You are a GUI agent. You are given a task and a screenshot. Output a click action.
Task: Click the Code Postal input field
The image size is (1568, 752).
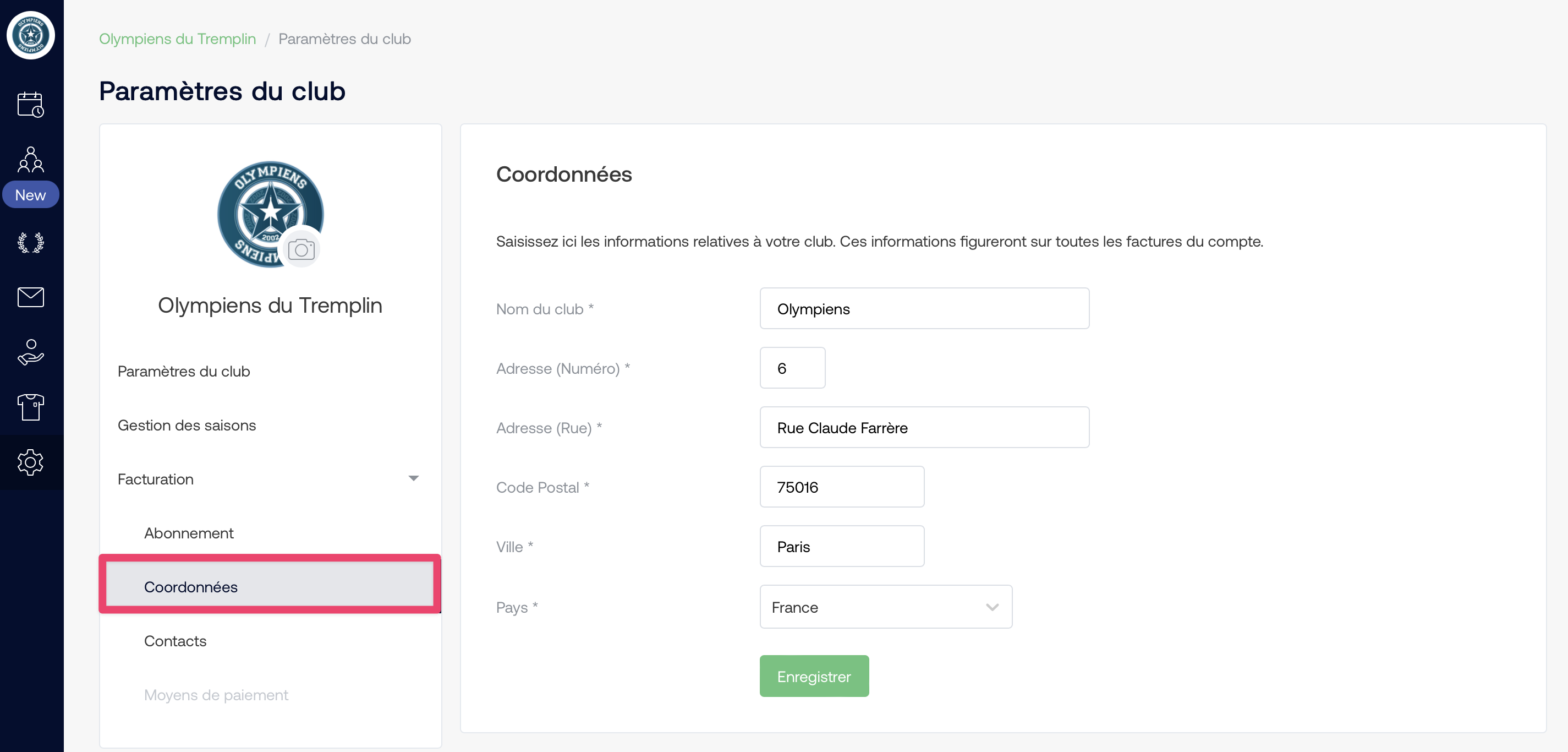pyautogui.click(x=842, y=487)
